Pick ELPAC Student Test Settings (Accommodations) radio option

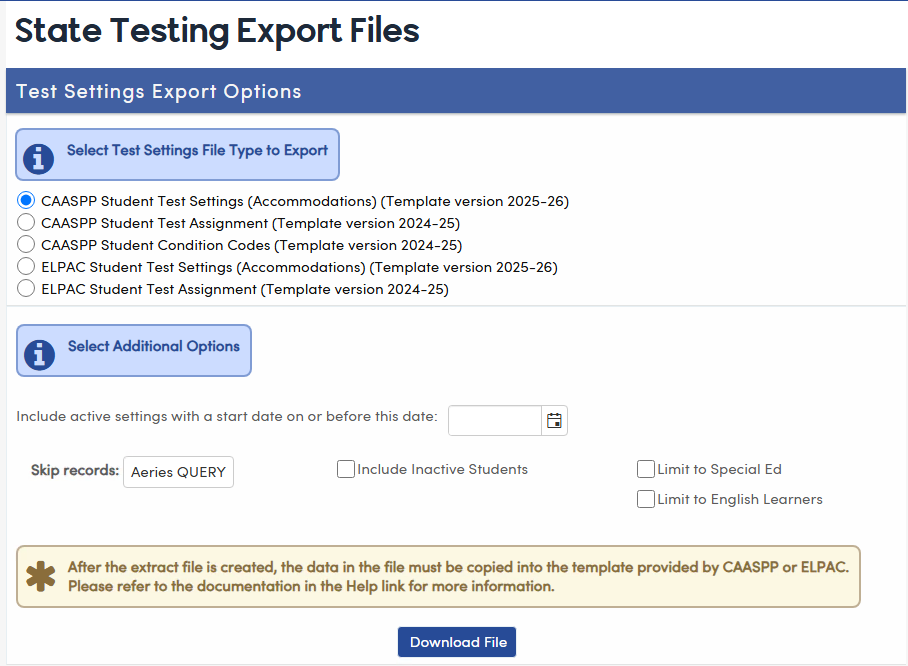[25, 266]
